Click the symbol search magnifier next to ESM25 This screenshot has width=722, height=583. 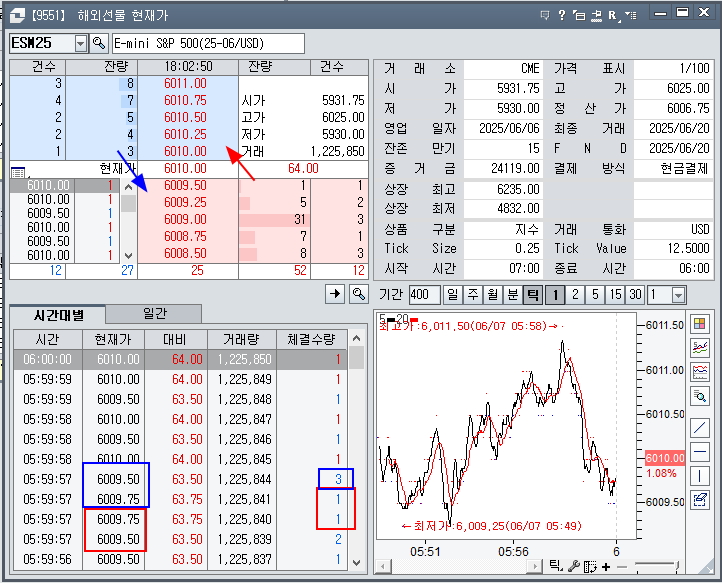[99, 43]
